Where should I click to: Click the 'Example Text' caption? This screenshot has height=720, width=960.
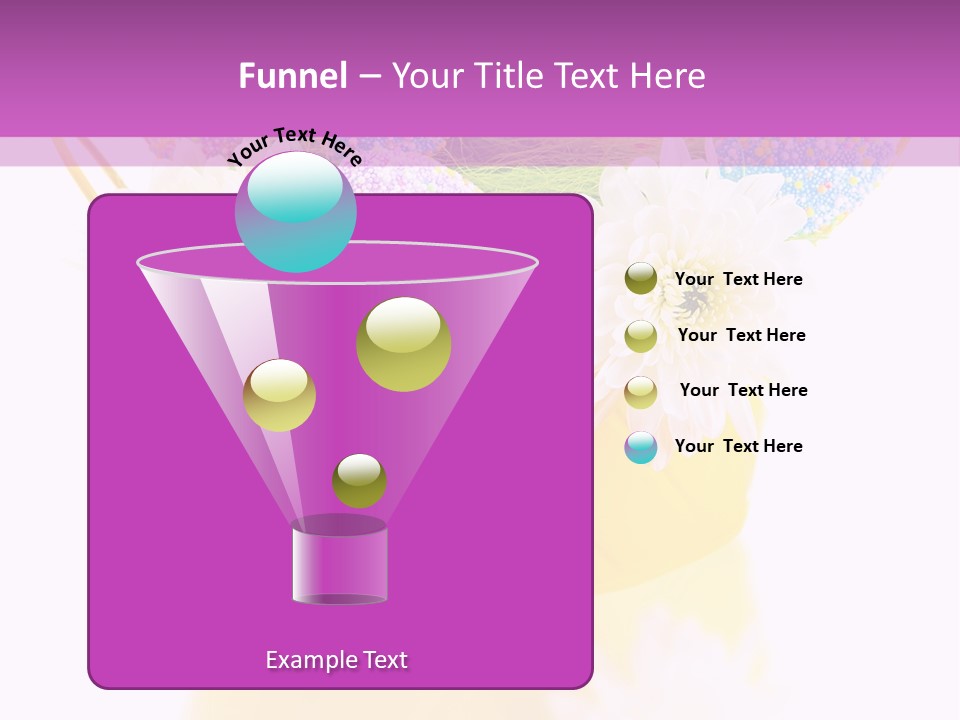[x=337, y=660]
